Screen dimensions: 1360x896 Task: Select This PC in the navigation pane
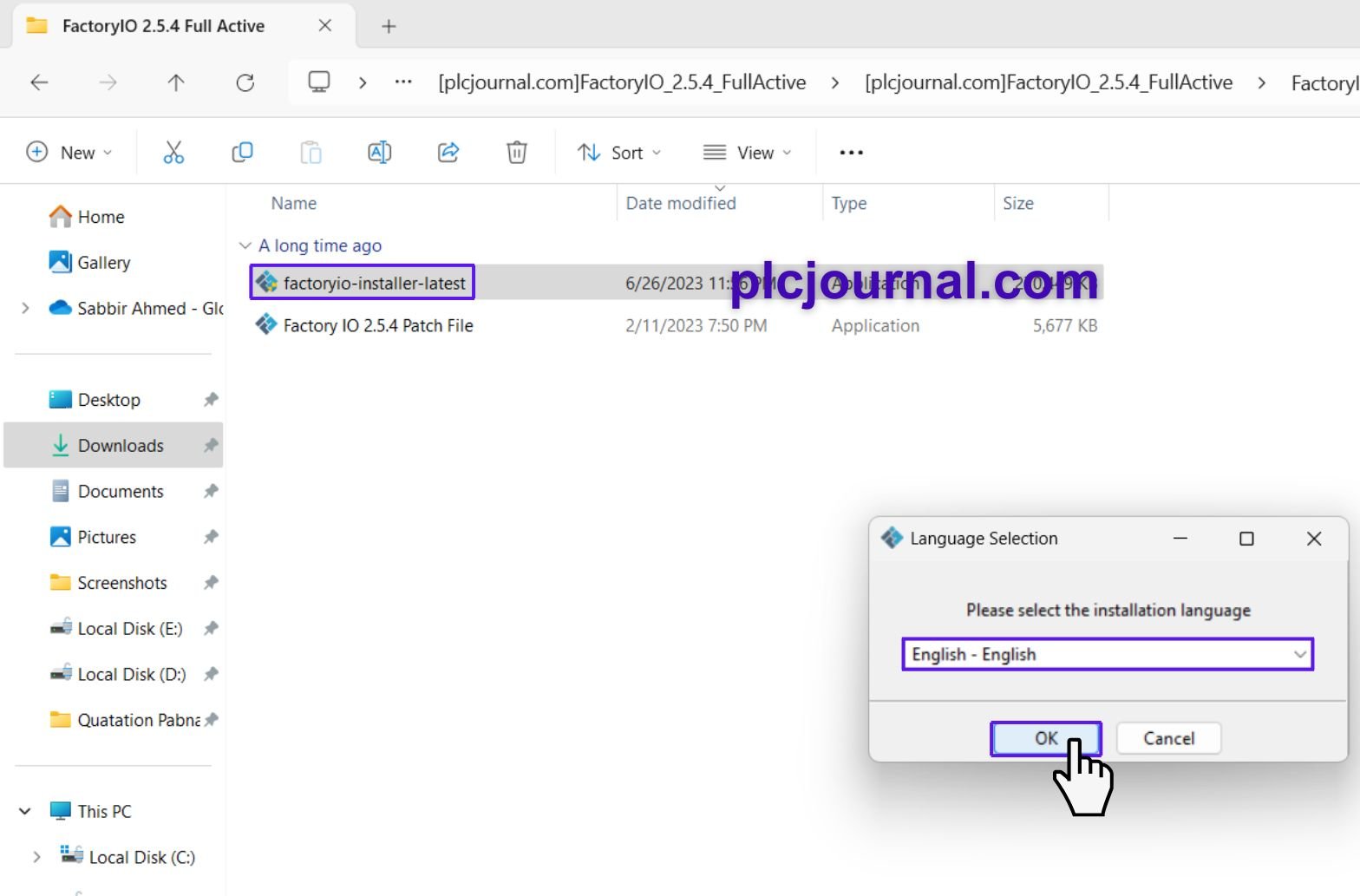[x=90, y=812]
